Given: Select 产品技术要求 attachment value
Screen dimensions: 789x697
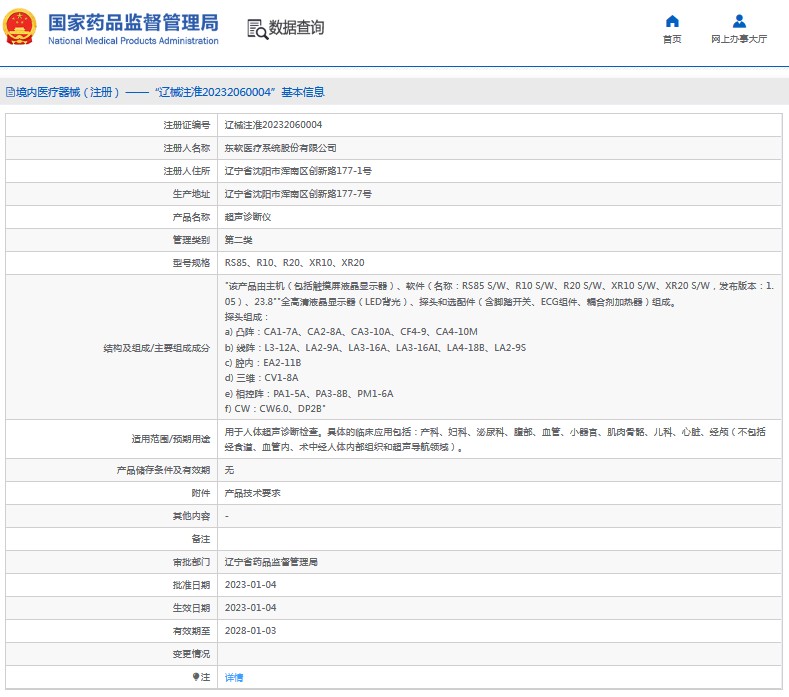Looking at the screenshot, I should 252,493.
